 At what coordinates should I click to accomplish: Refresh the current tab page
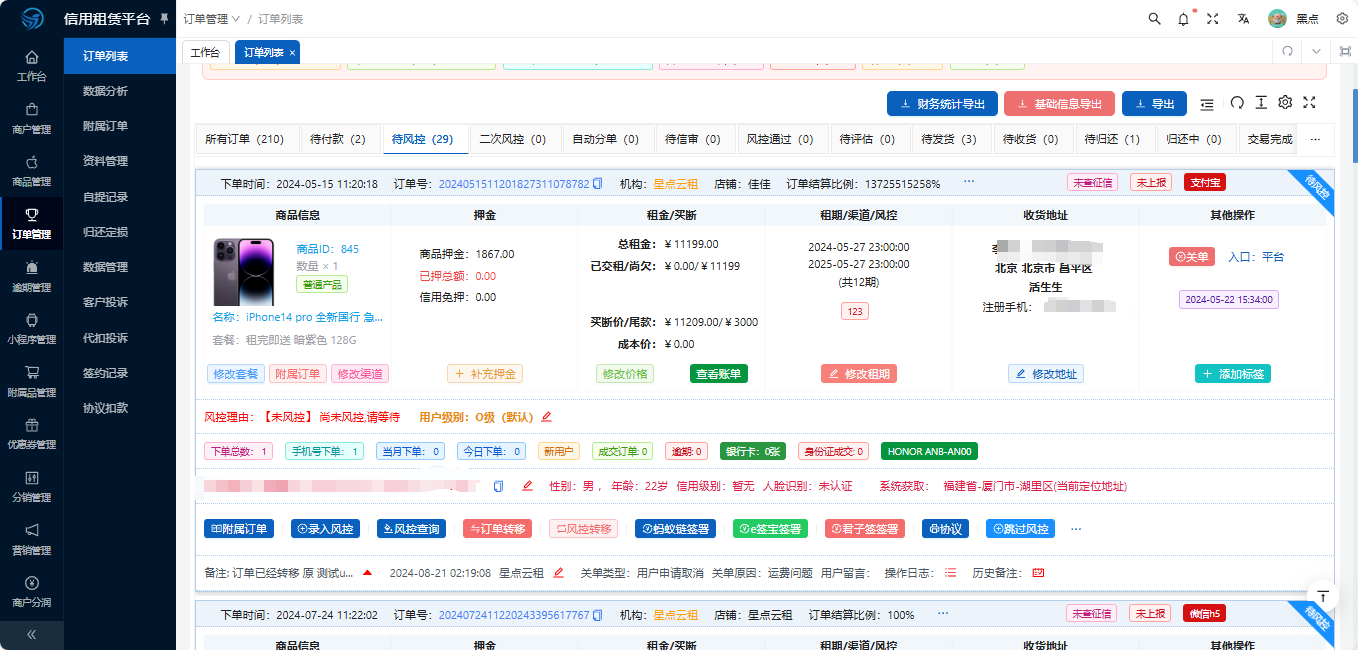[x=1289, y=51]
